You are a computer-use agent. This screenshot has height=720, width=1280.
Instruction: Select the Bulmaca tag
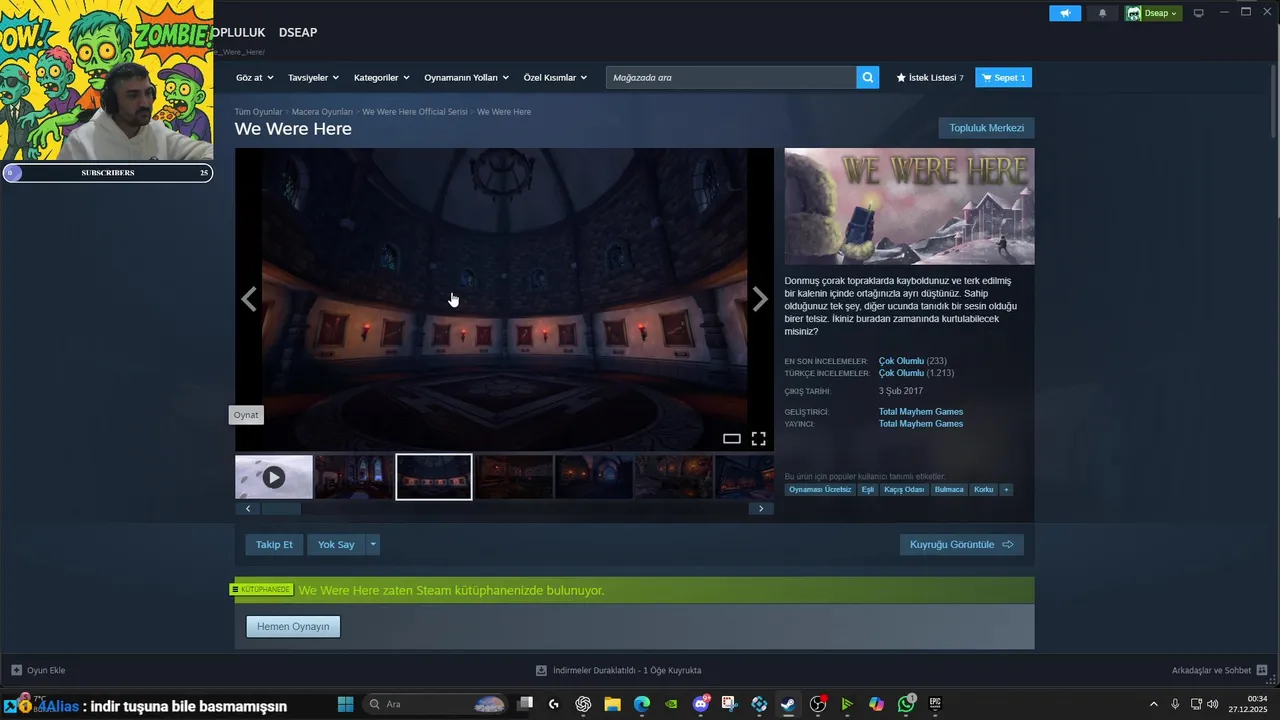tap(949, 490)
